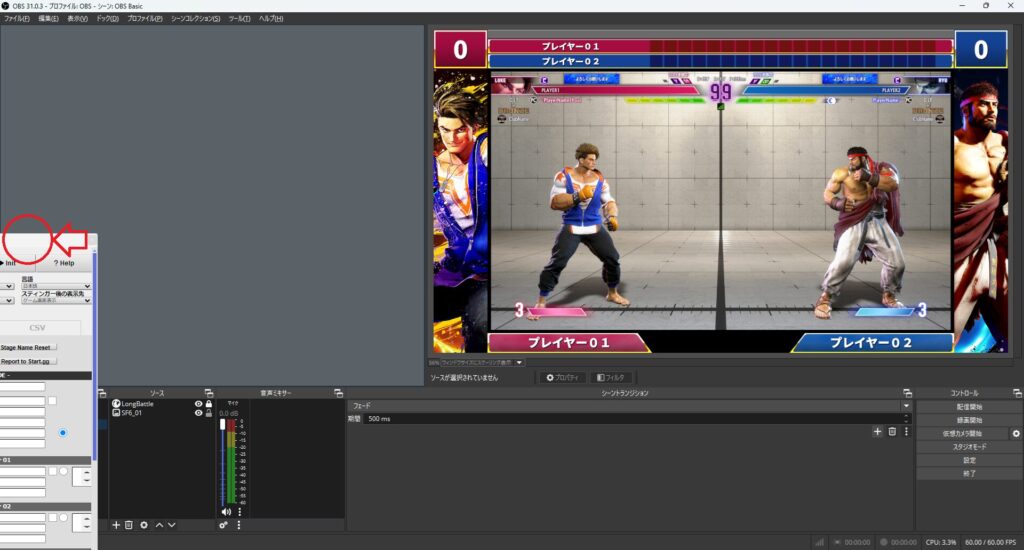Hide the LongBattle source via eye icon
1024x550 pixels.
point(199,404)
